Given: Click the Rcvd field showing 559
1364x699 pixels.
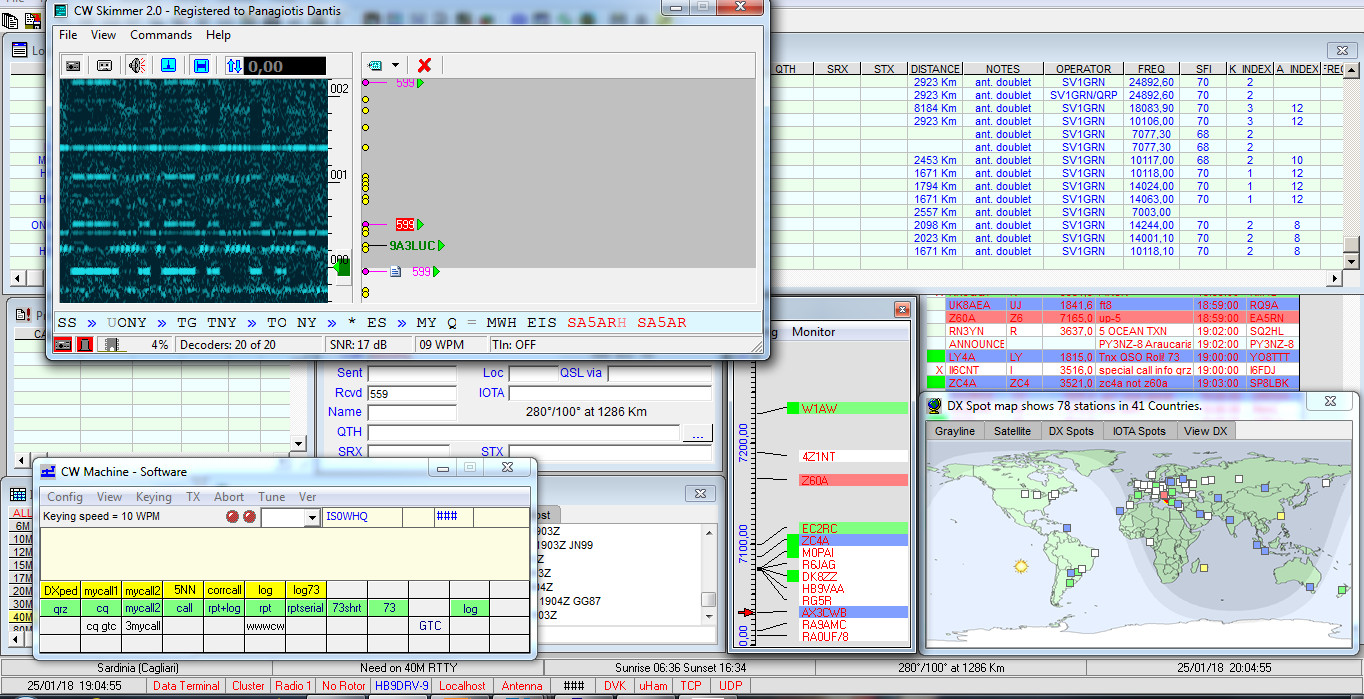Looking at the screenshot, I should [x=411, y=393].
